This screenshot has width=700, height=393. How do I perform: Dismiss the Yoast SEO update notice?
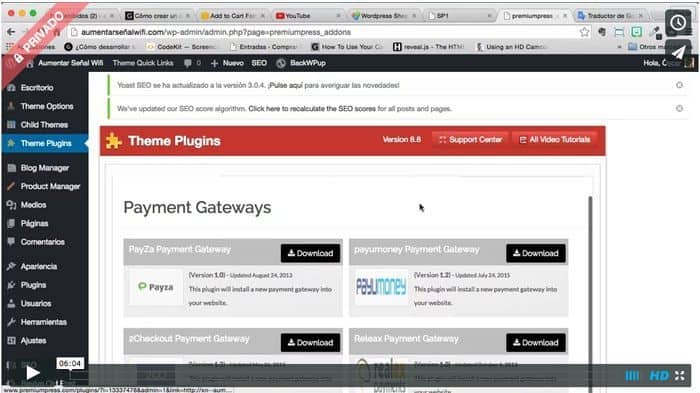pos(679,85)
